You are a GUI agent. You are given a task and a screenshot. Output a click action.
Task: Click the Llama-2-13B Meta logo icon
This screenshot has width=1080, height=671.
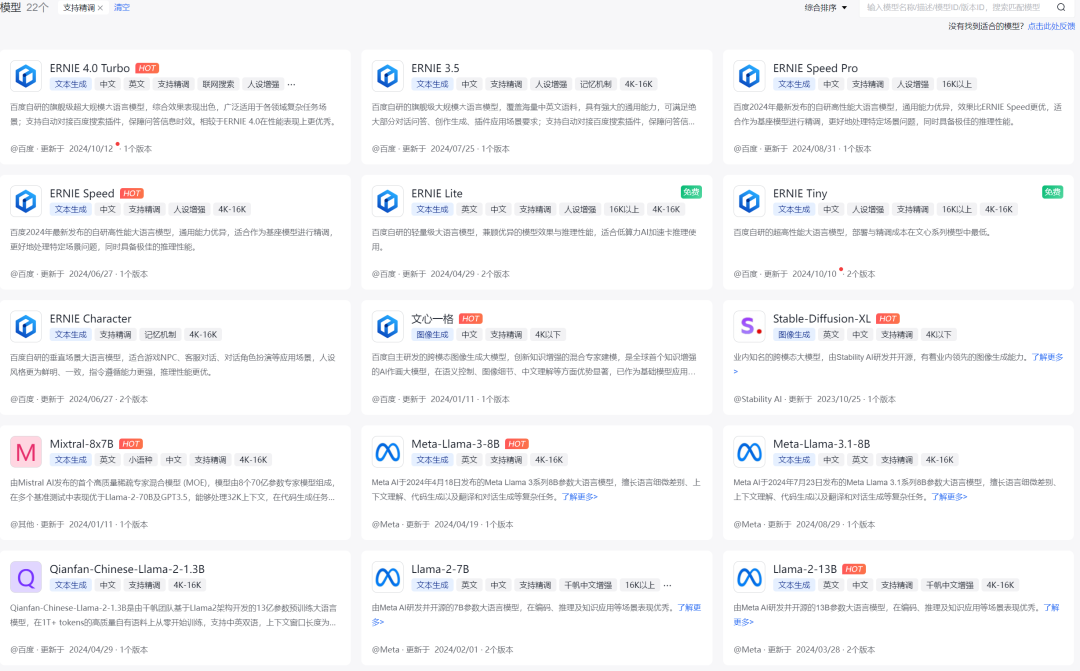(749, 576)
